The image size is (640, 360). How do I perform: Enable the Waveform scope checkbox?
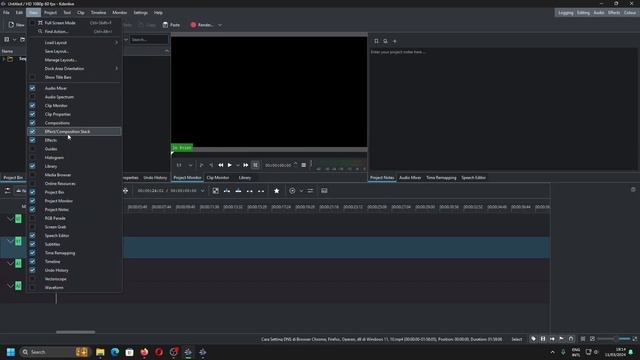pyautogui.click(x=32, y=287)
